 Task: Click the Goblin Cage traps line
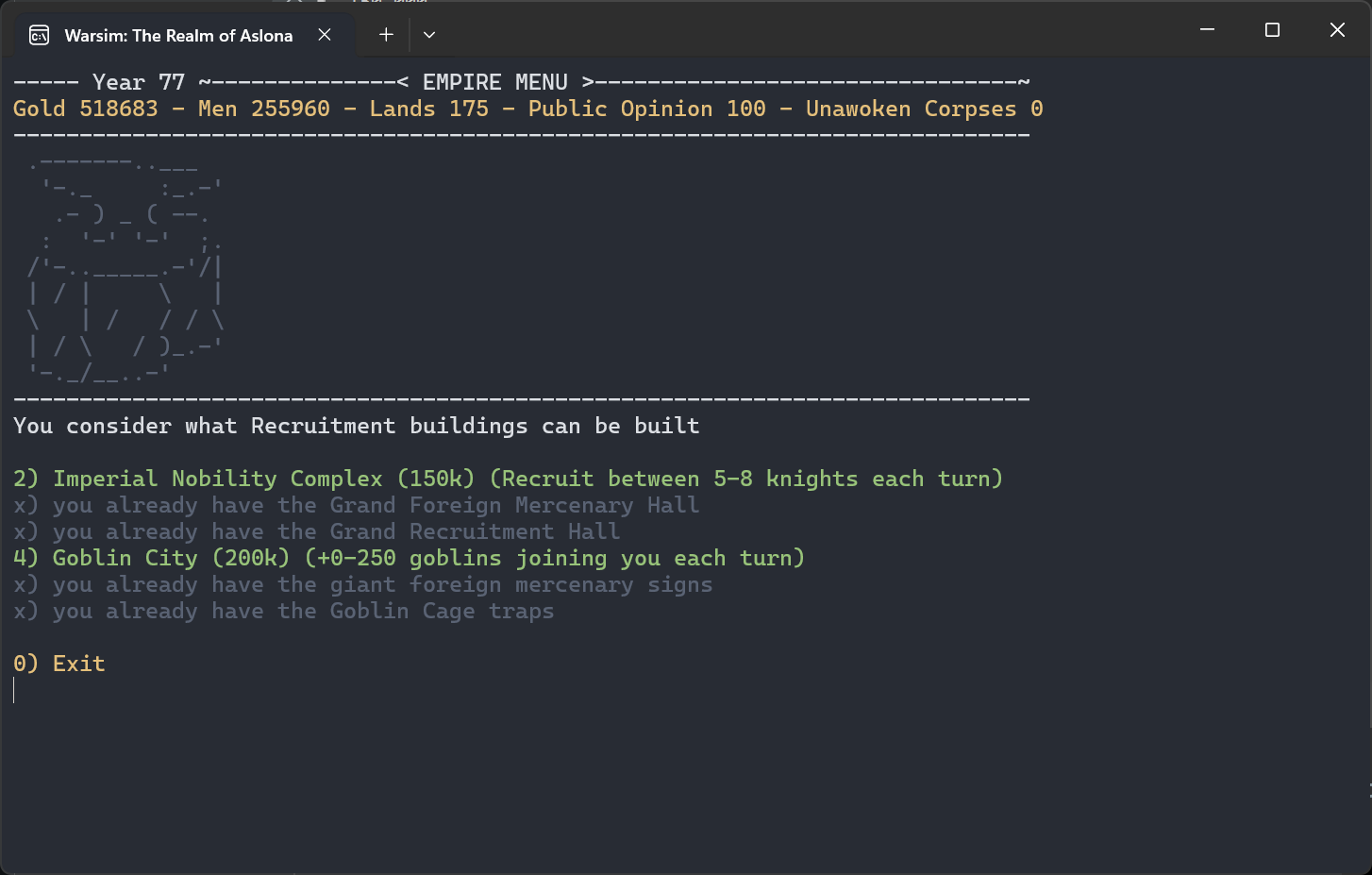pyautogui.click(x=284, y=611)
